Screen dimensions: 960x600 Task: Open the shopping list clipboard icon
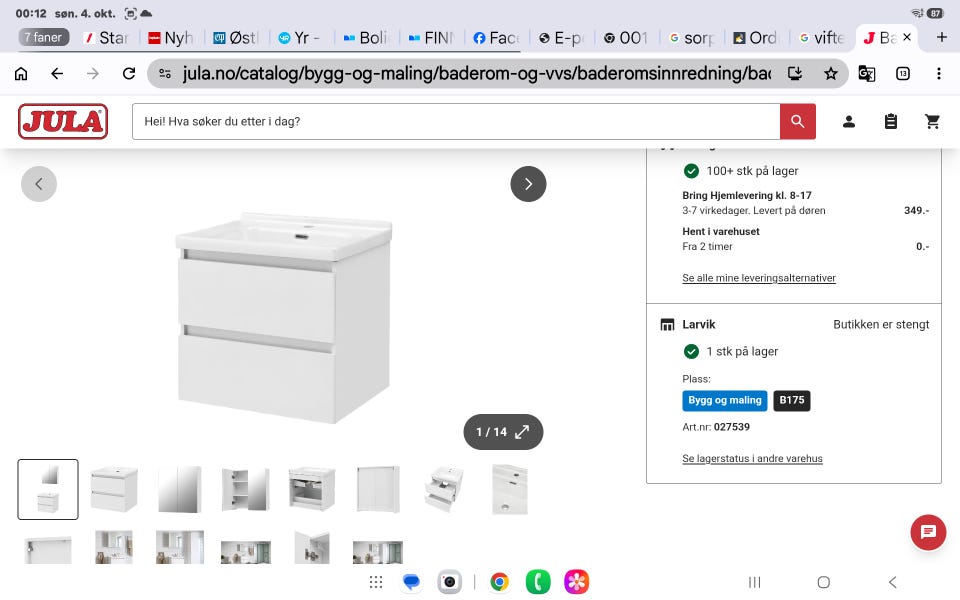click(x=891, y=122)
